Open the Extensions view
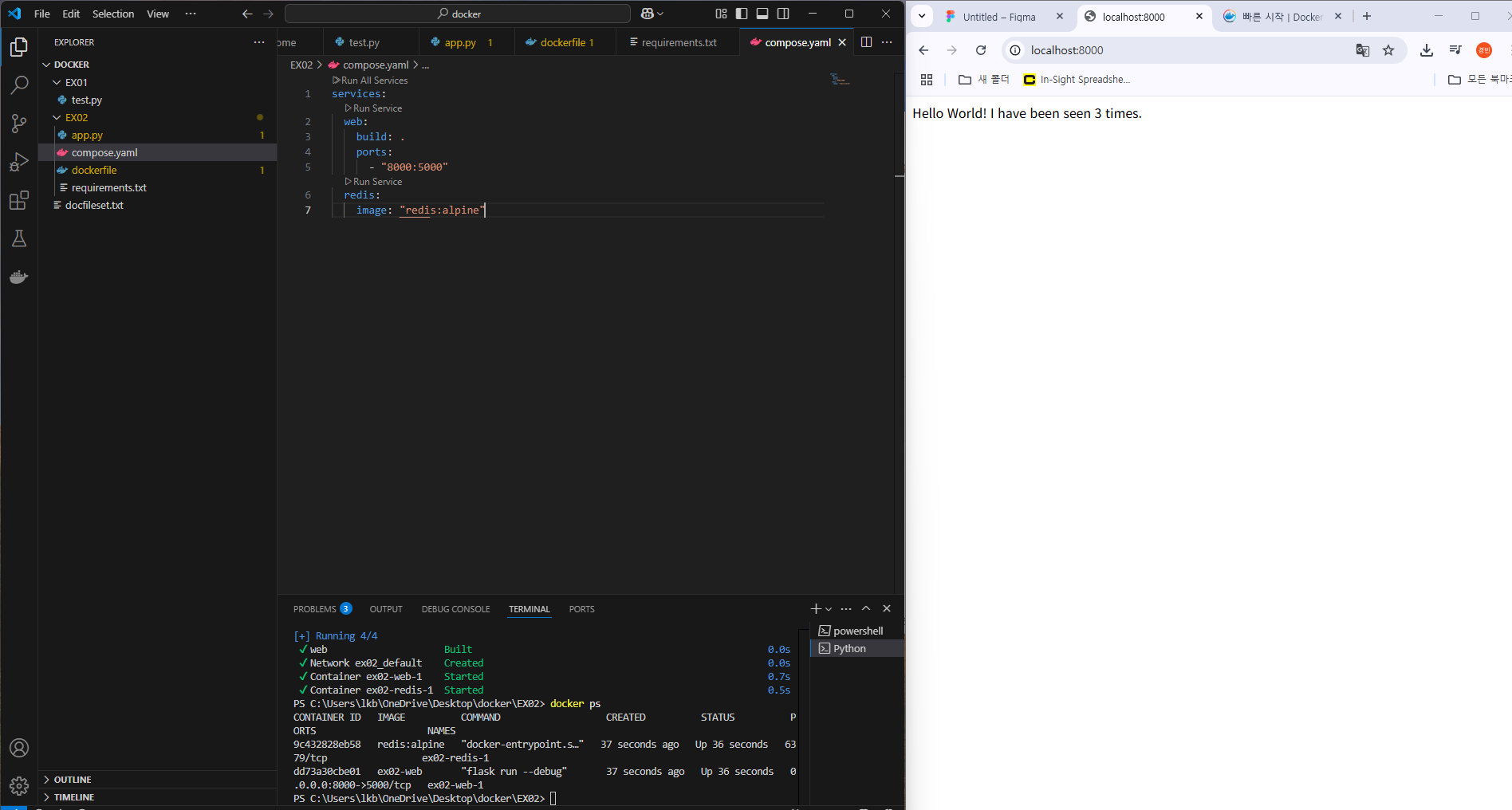The image size is (1512, 810). 19,200
